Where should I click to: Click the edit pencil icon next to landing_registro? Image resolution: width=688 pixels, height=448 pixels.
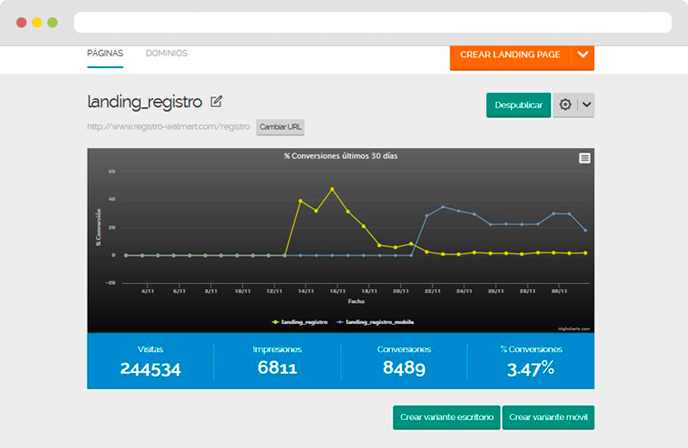(216, 101)
